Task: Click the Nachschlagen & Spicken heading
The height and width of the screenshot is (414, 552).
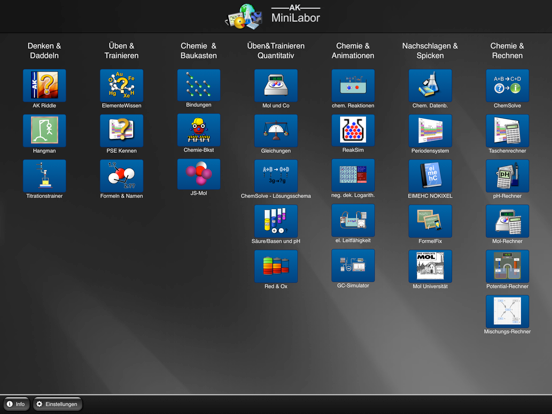Action: 430,51
